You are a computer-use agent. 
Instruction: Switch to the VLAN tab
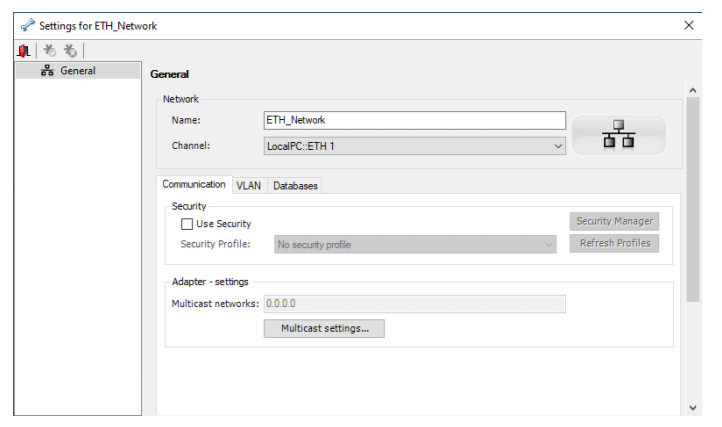248,185
